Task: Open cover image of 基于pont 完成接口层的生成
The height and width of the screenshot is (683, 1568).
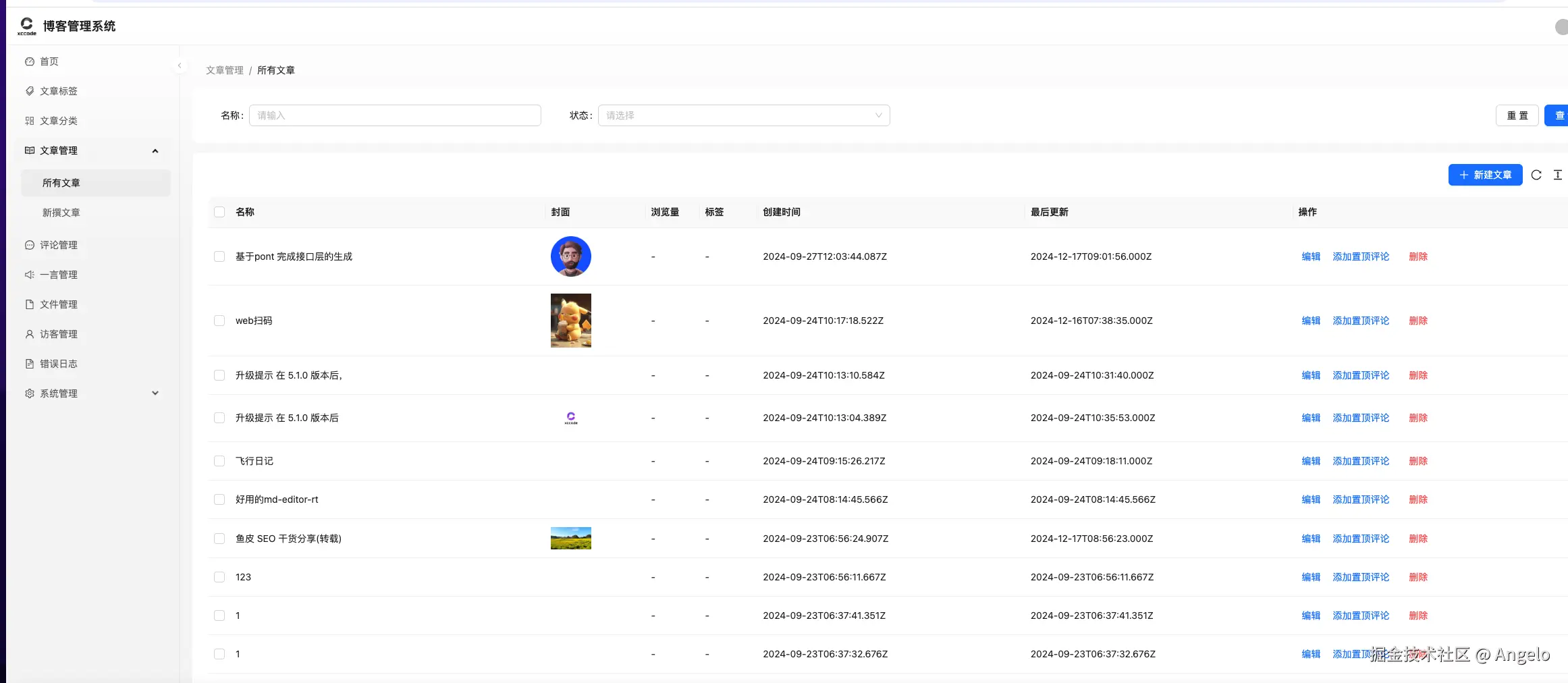Action: [571, 256]
